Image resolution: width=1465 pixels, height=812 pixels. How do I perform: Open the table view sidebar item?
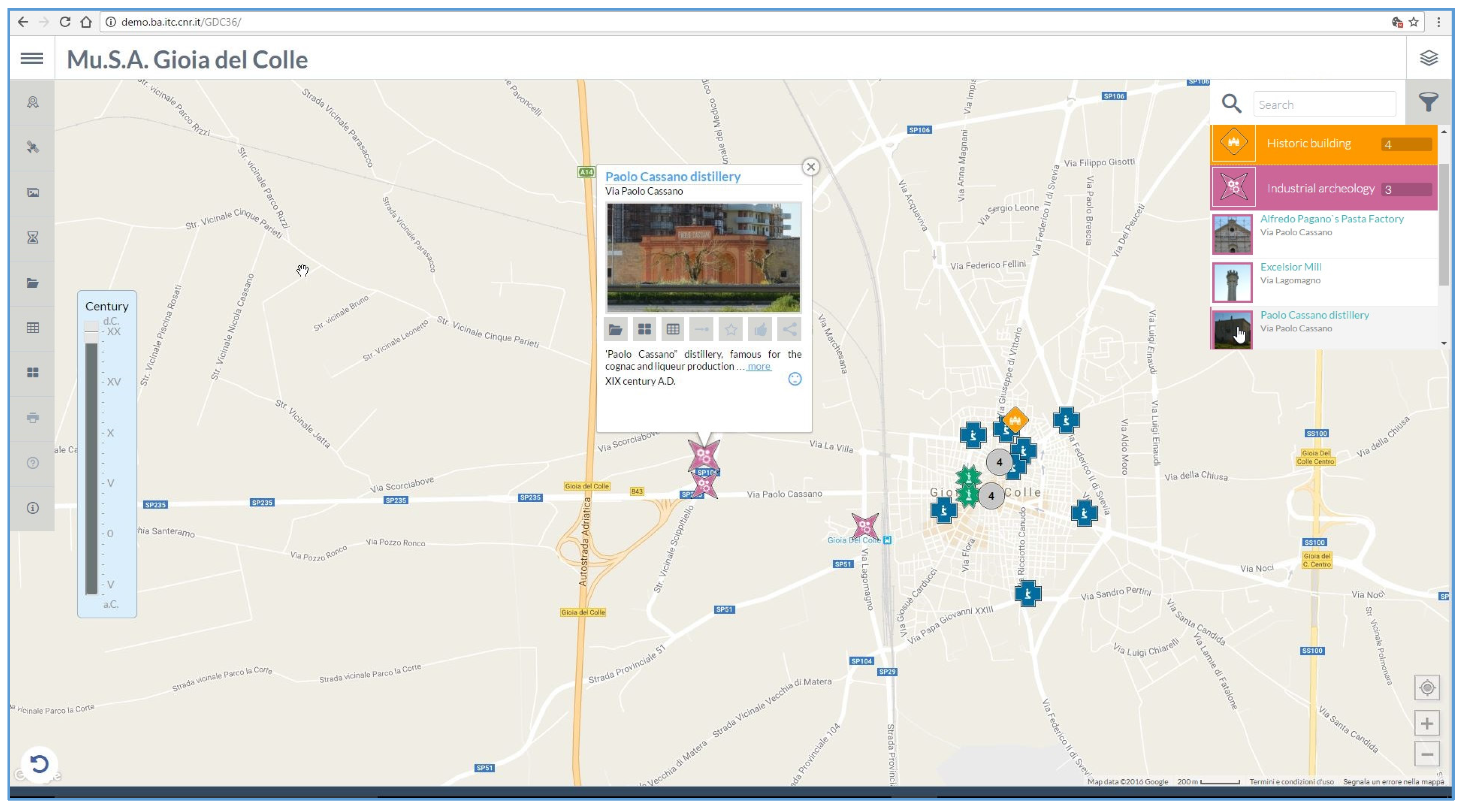click(33, 328)
